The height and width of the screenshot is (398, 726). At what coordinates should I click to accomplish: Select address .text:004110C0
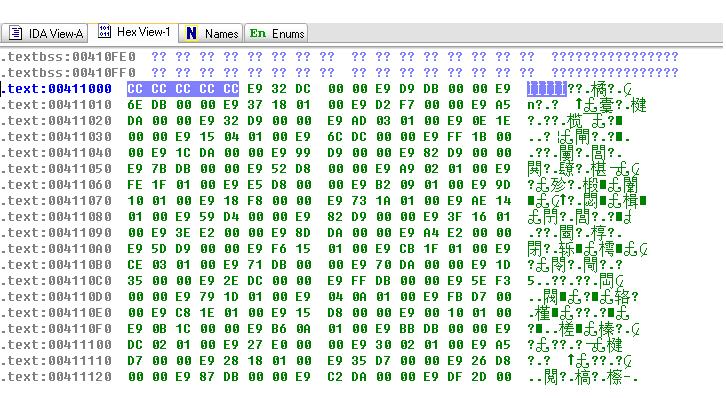pos(56,281)
